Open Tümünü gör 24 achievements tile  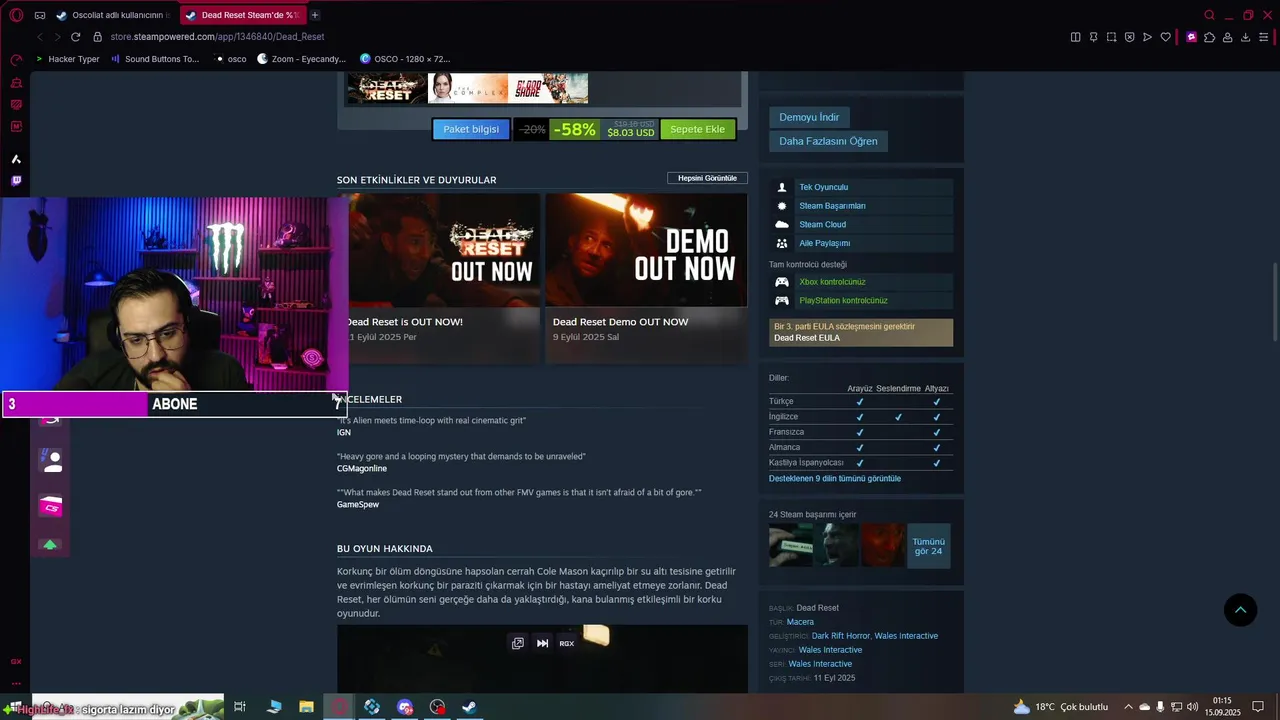coord(928,546)
